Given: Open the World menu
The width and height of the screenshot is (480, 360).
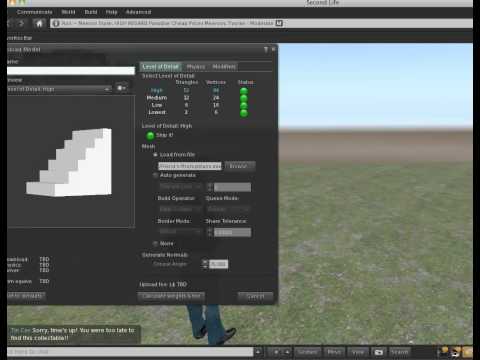Looking at the screenshot, I should click(x=68, y=12).
